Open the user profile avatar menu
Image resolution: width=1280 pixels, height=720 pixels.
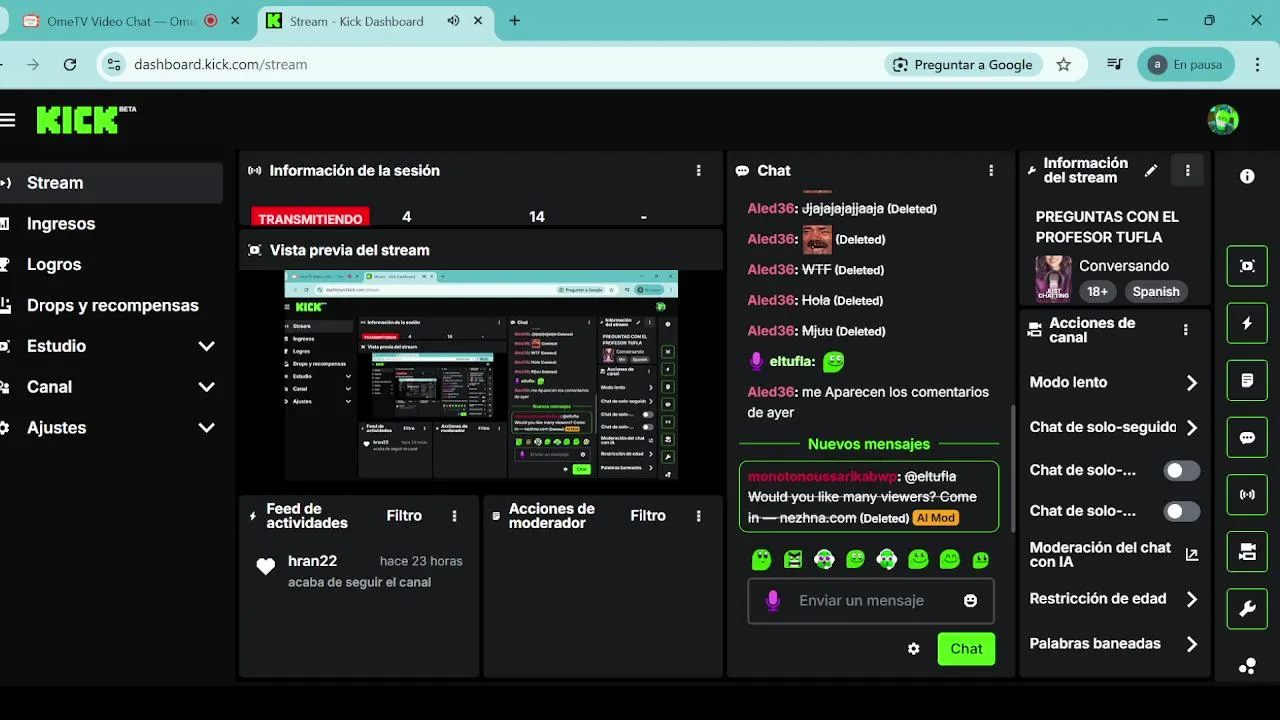click(1222, 120)
